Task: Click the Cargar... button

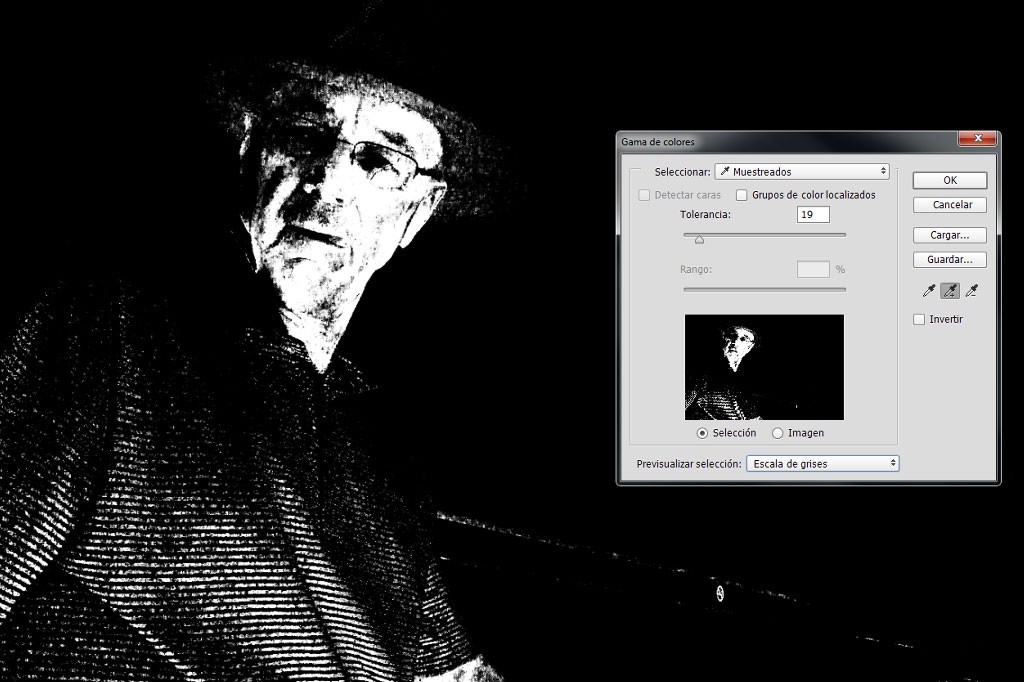Action: (950, 235)
